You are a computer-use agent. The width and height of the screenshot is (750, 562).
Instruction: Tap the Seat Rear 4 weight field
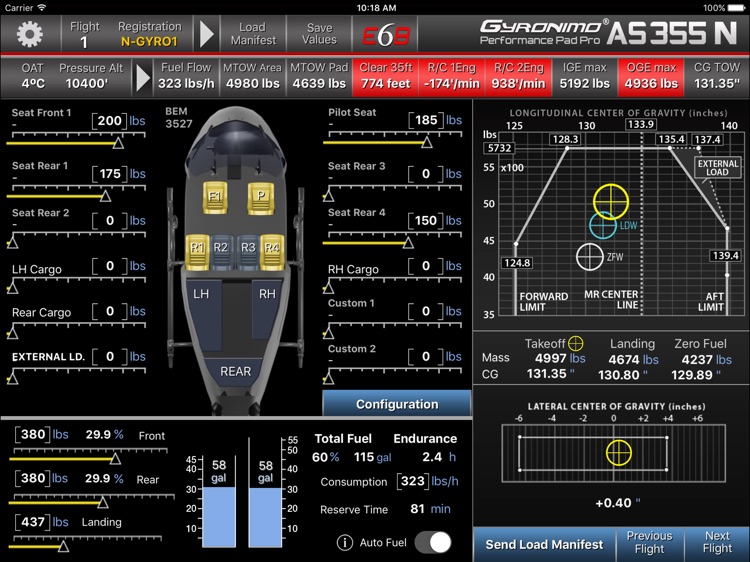click(x=426, y=220)
